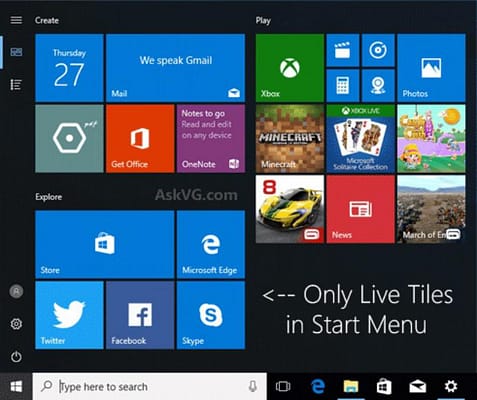Open Mail from the taskbar
Viewport: 477px width, 400px height.
click(418, 386)
